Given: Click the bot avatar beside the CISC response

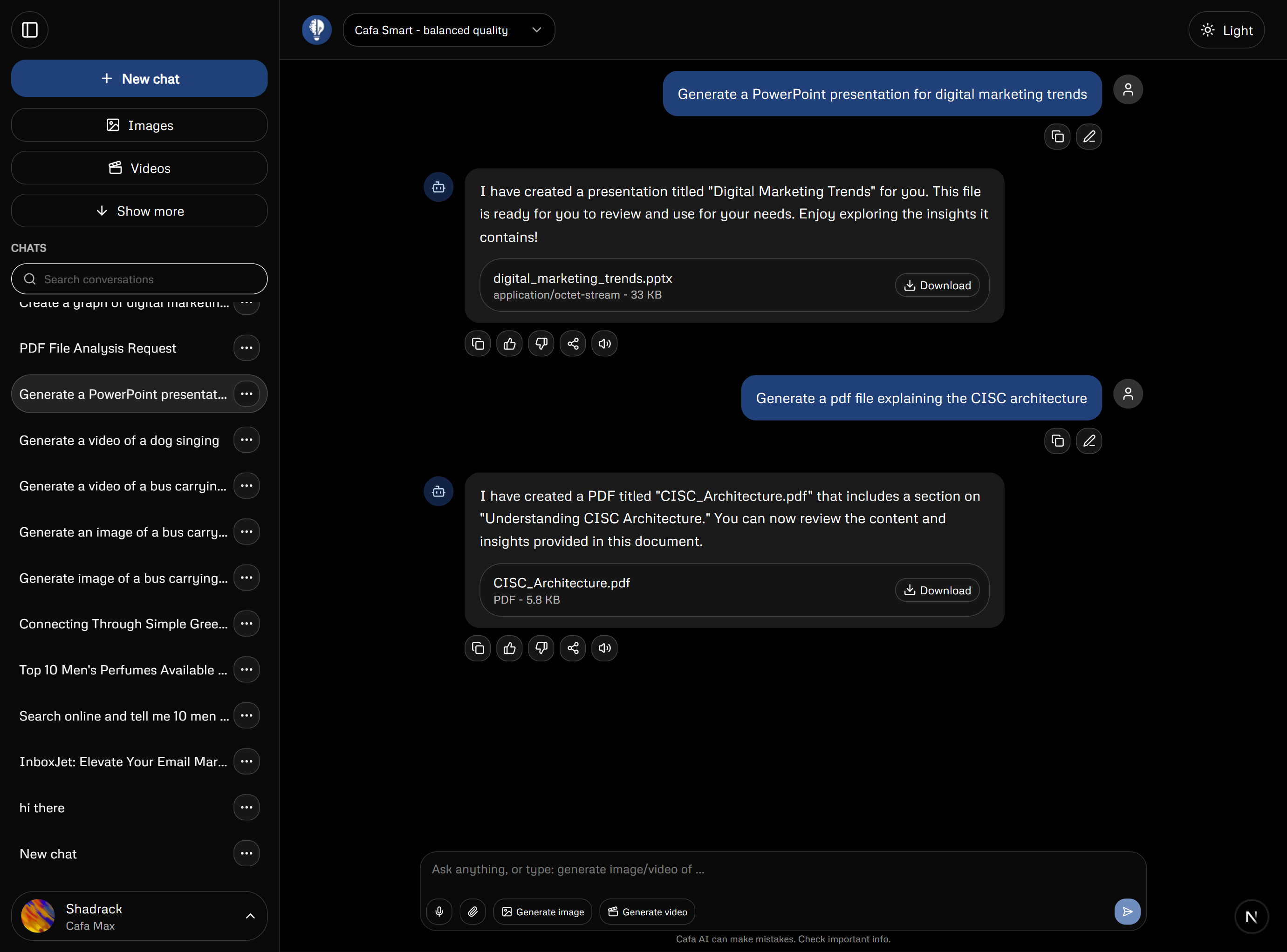Looking at the screenshot, I should [x=438, y=491].
